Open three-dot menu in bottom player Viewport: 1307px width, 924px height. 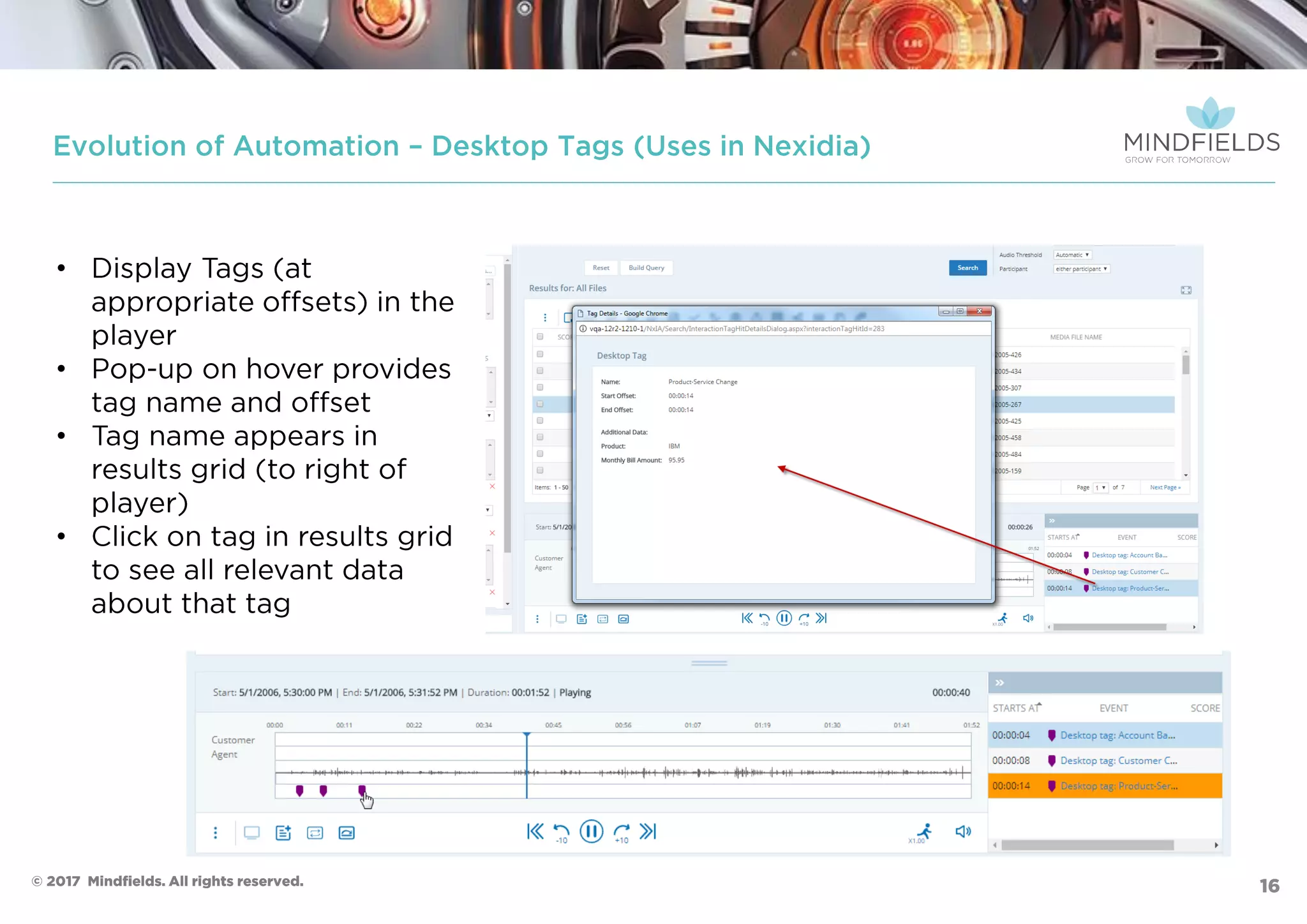pyautogui.click(x=216, y=833)
